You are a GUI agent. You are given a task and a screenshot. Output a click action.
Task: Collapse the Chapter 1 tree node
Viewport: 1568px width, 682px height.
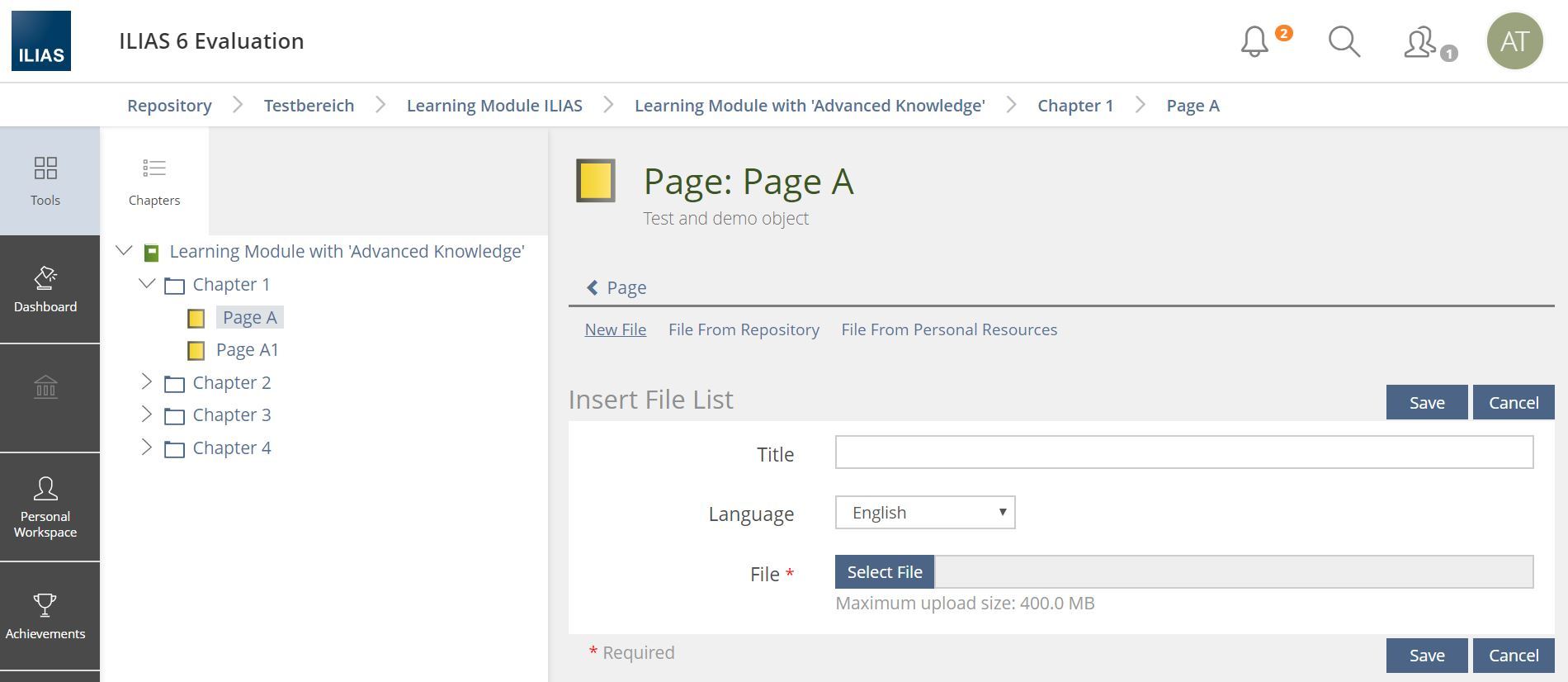click(x=147, y=284)
